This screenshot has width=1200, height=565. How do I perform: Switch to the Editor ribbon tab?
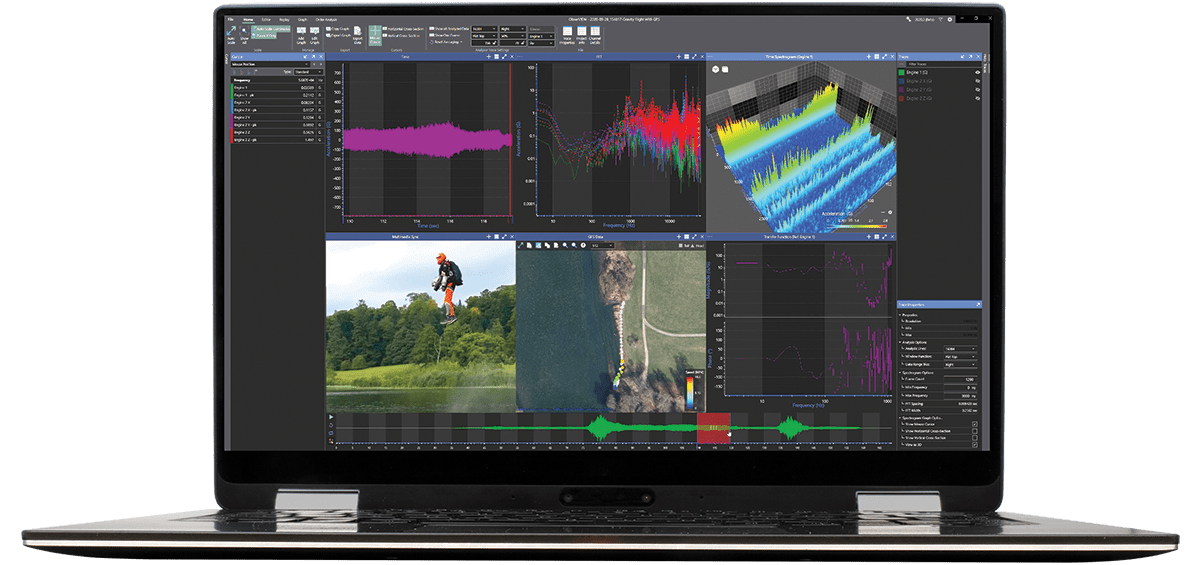tap(266, 20)
